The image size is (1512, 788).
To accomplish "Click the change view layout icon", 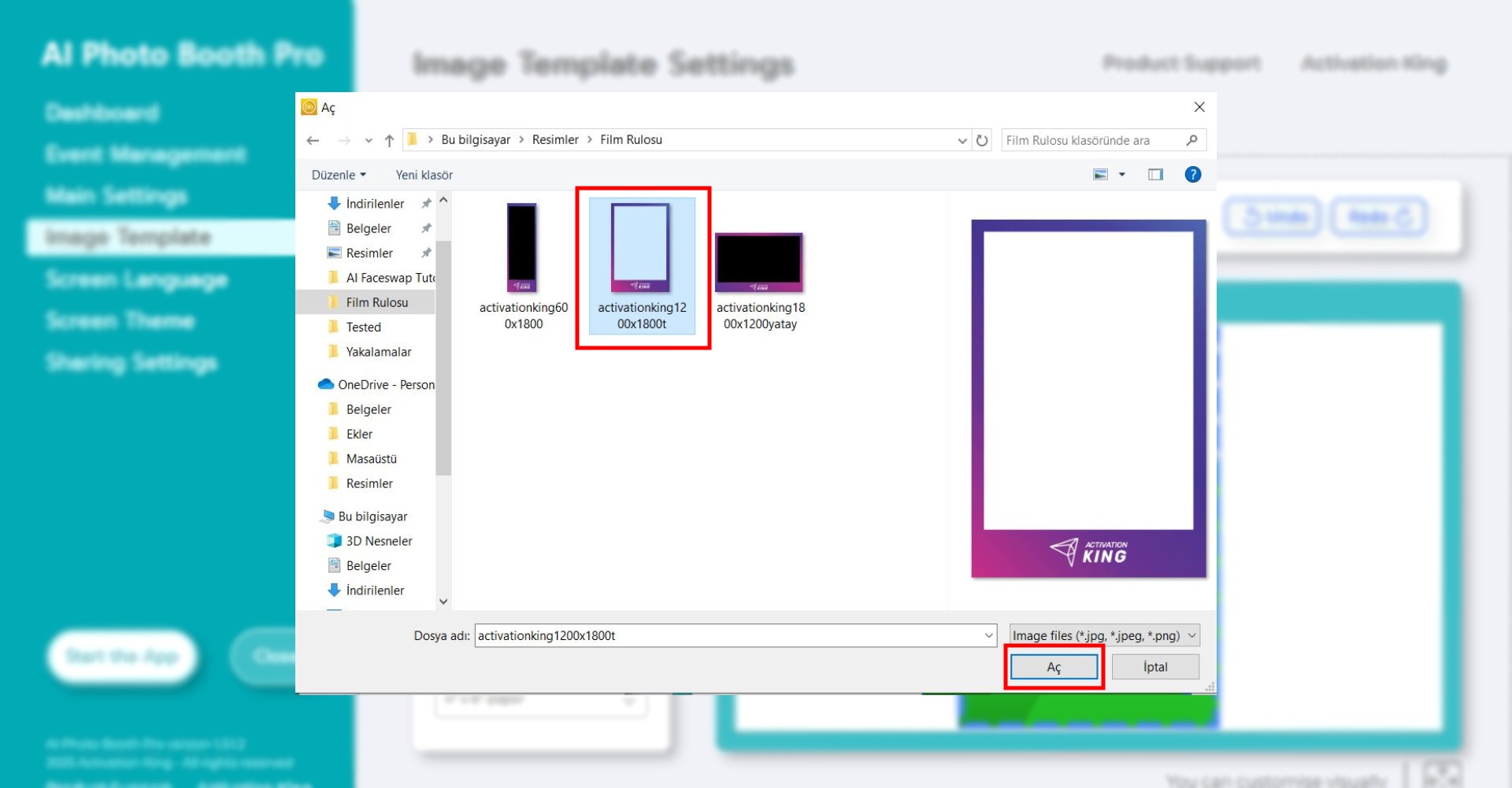I will [1101, 175].
